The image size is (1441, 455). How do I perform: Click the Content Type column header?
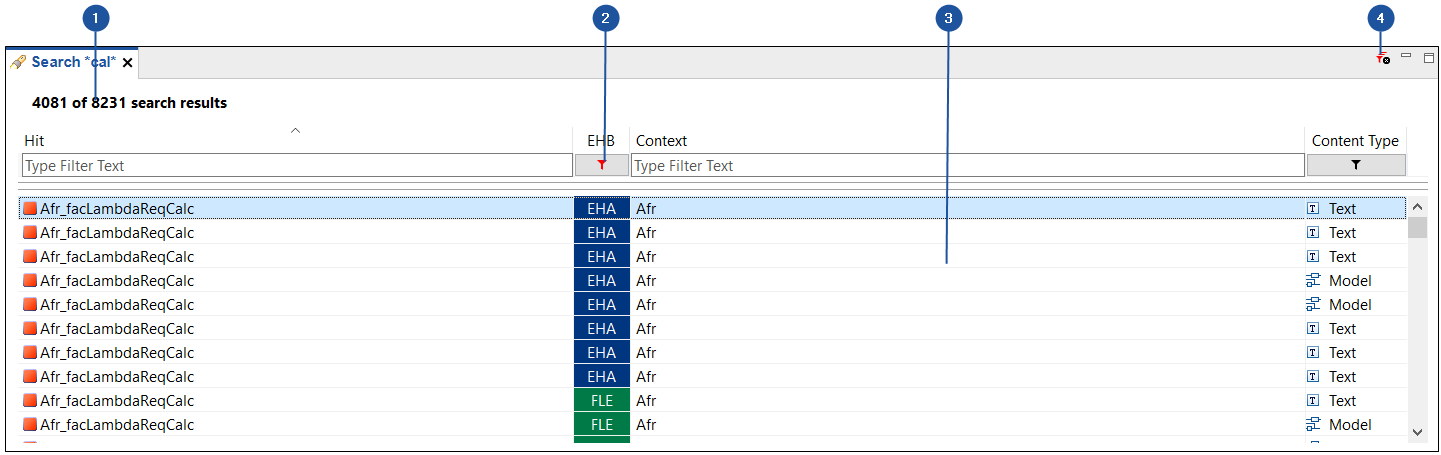click(1355, 141)
